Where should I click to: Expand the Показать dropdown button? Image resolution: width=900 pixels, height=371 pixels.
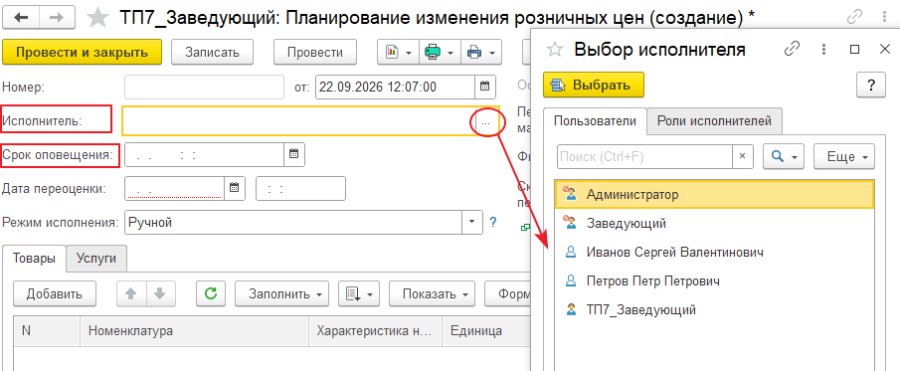point(432,293)
